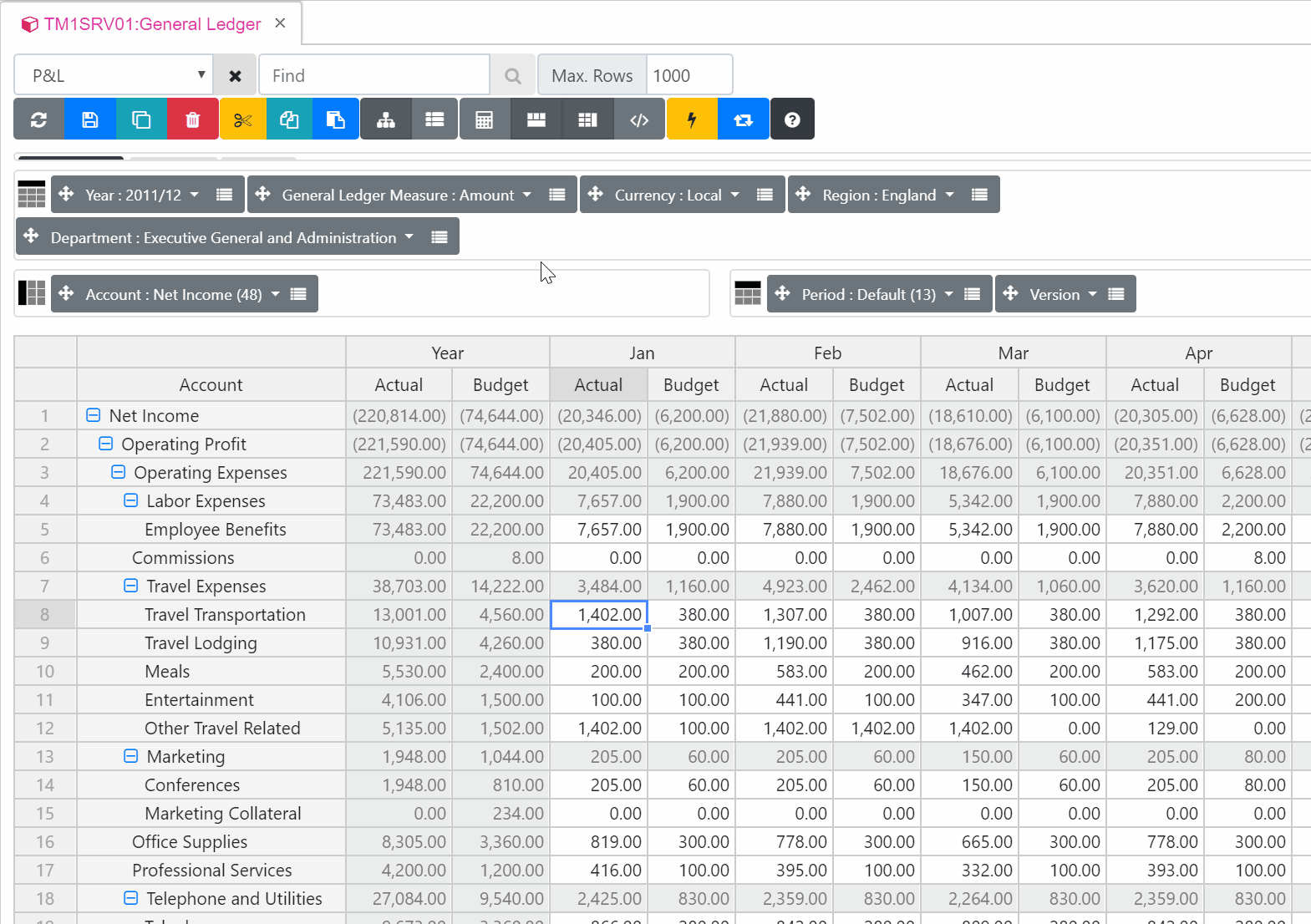Open the P&L view dropdown
This screenshot has width=1311, height=924.
(x=113, y=75)
